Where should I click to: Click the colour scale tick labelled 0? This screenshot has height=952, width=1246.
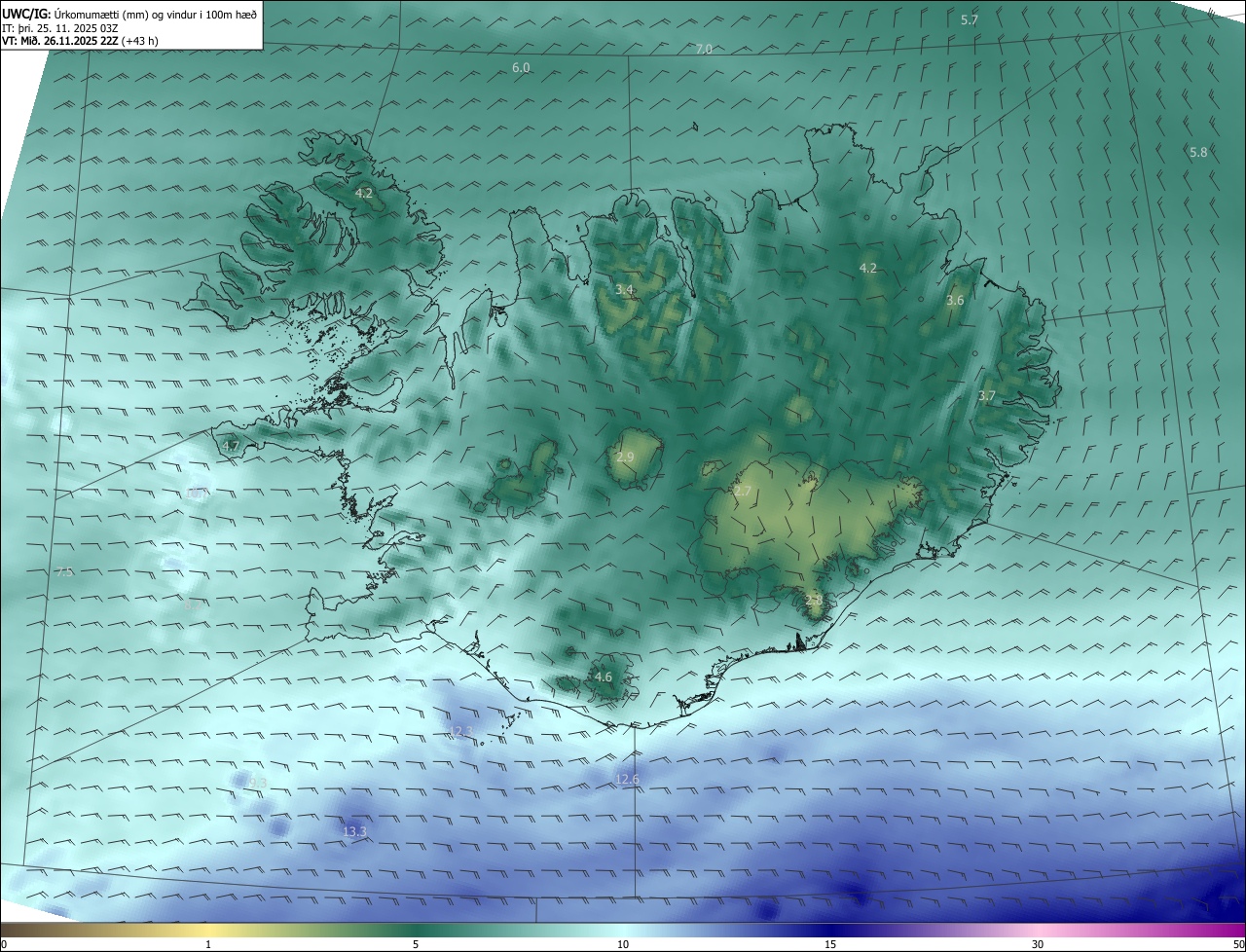click(x=3, y=944)
